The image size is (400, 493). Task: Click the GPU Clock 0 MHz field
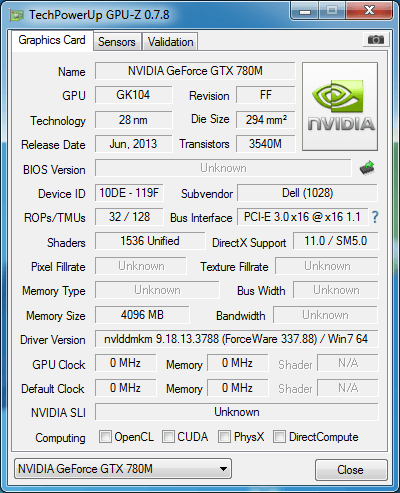click(126, 363)
